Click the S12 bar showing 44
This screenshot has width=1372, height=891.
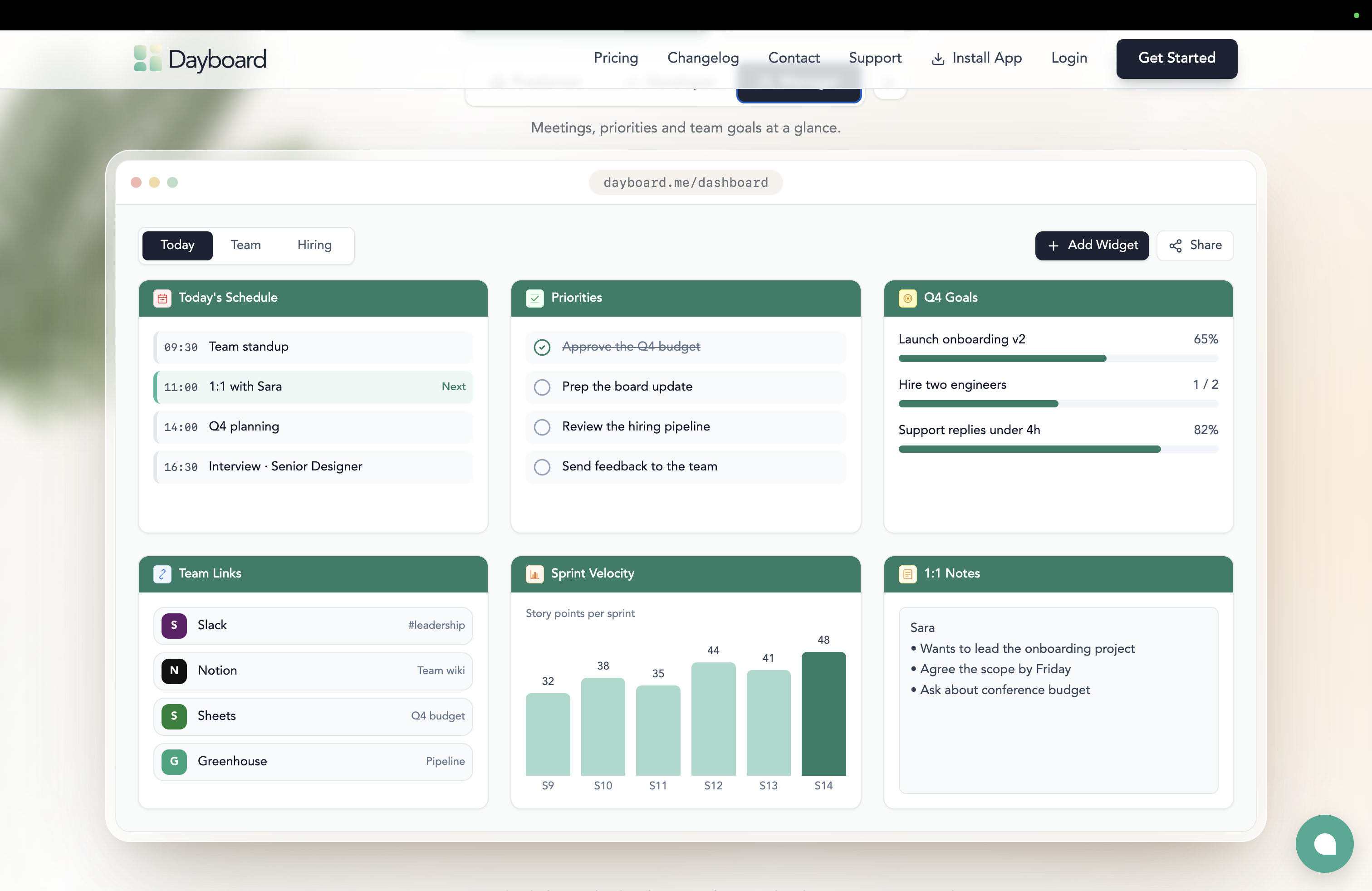pos(713,719)
